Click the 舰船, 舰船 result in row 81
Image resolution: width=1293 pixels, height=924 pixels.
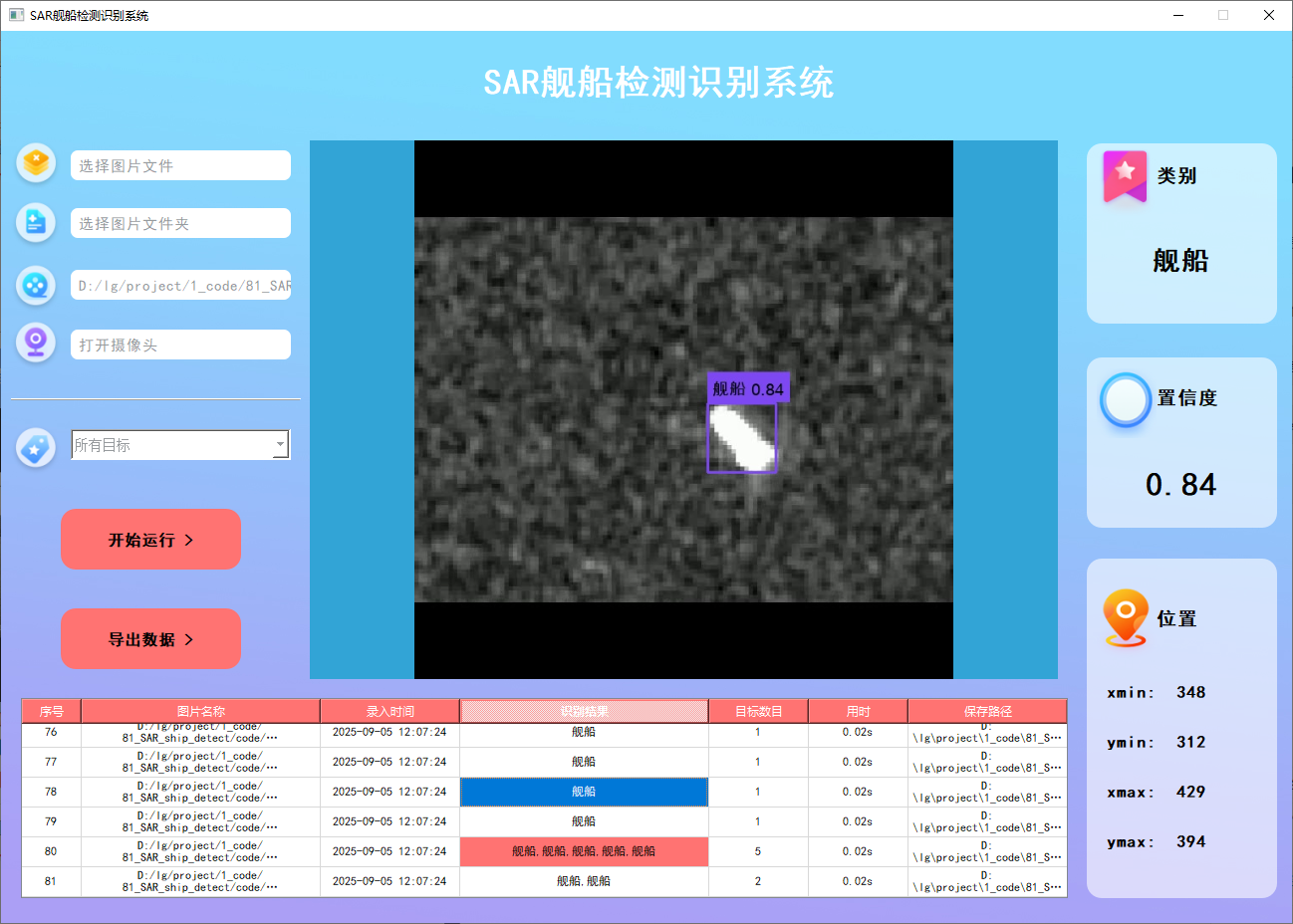tap(584, 881)
